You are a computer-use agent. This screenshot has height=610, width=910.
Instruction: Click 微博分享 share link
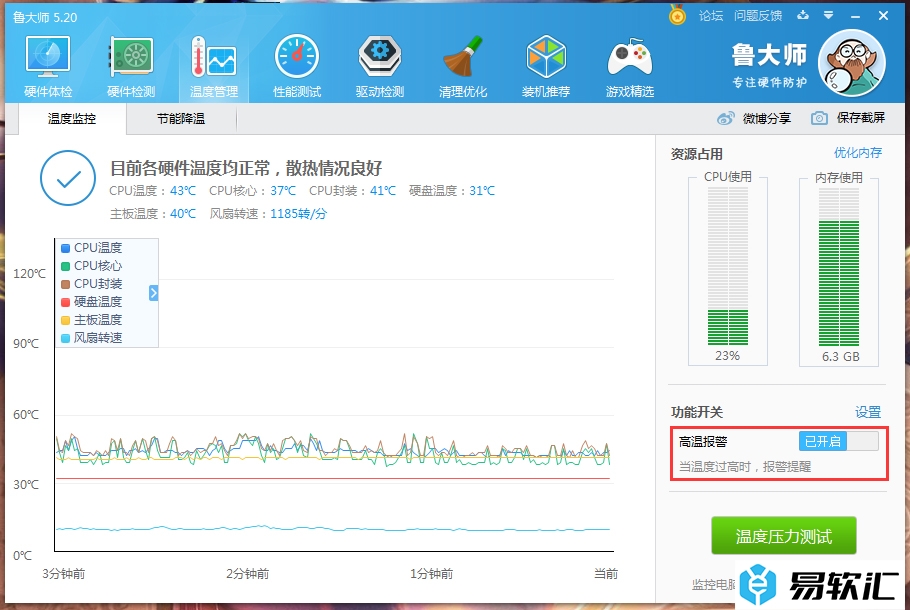point(767,118)
